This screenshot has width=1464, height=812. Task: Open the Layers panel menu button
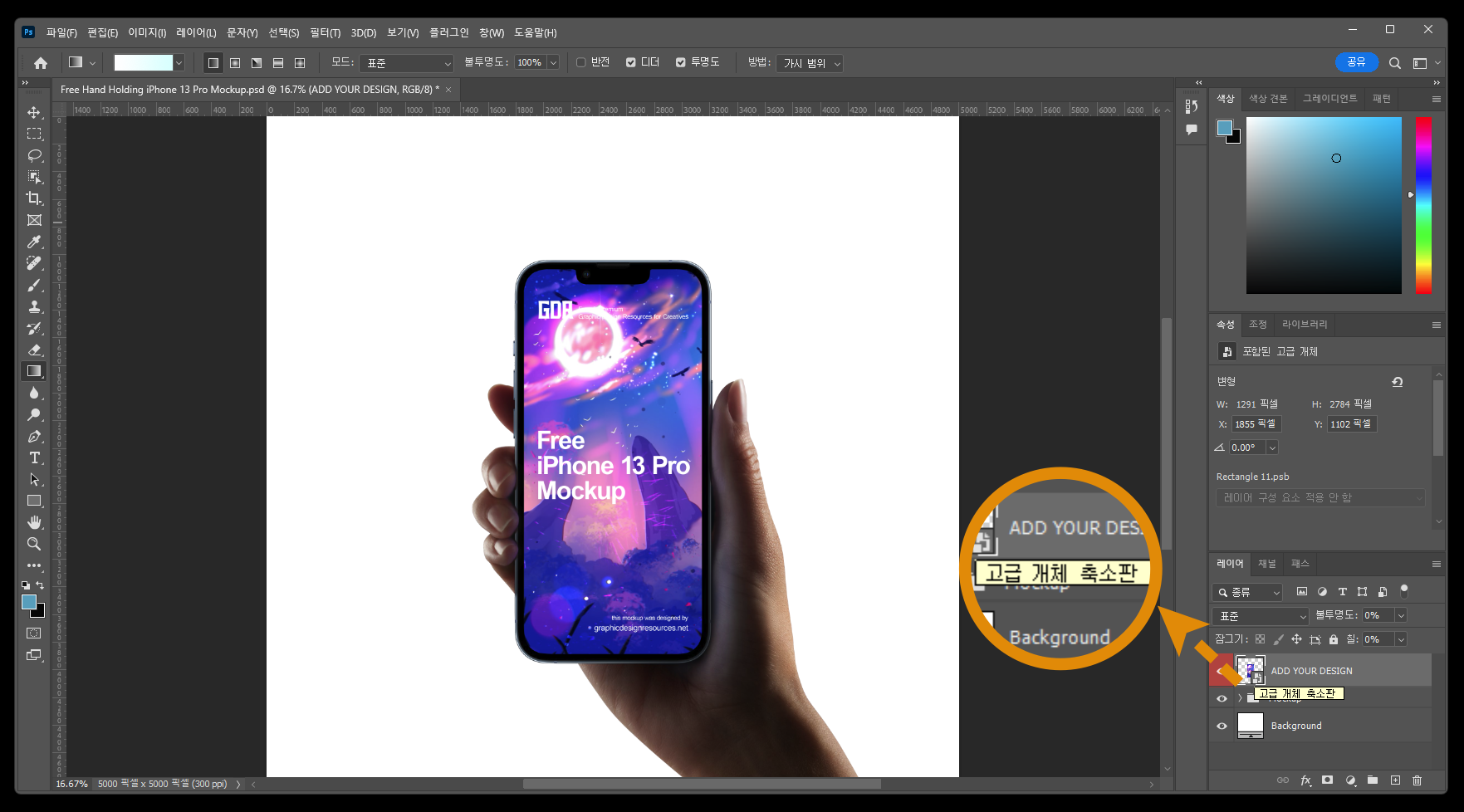click(1437, 564)
